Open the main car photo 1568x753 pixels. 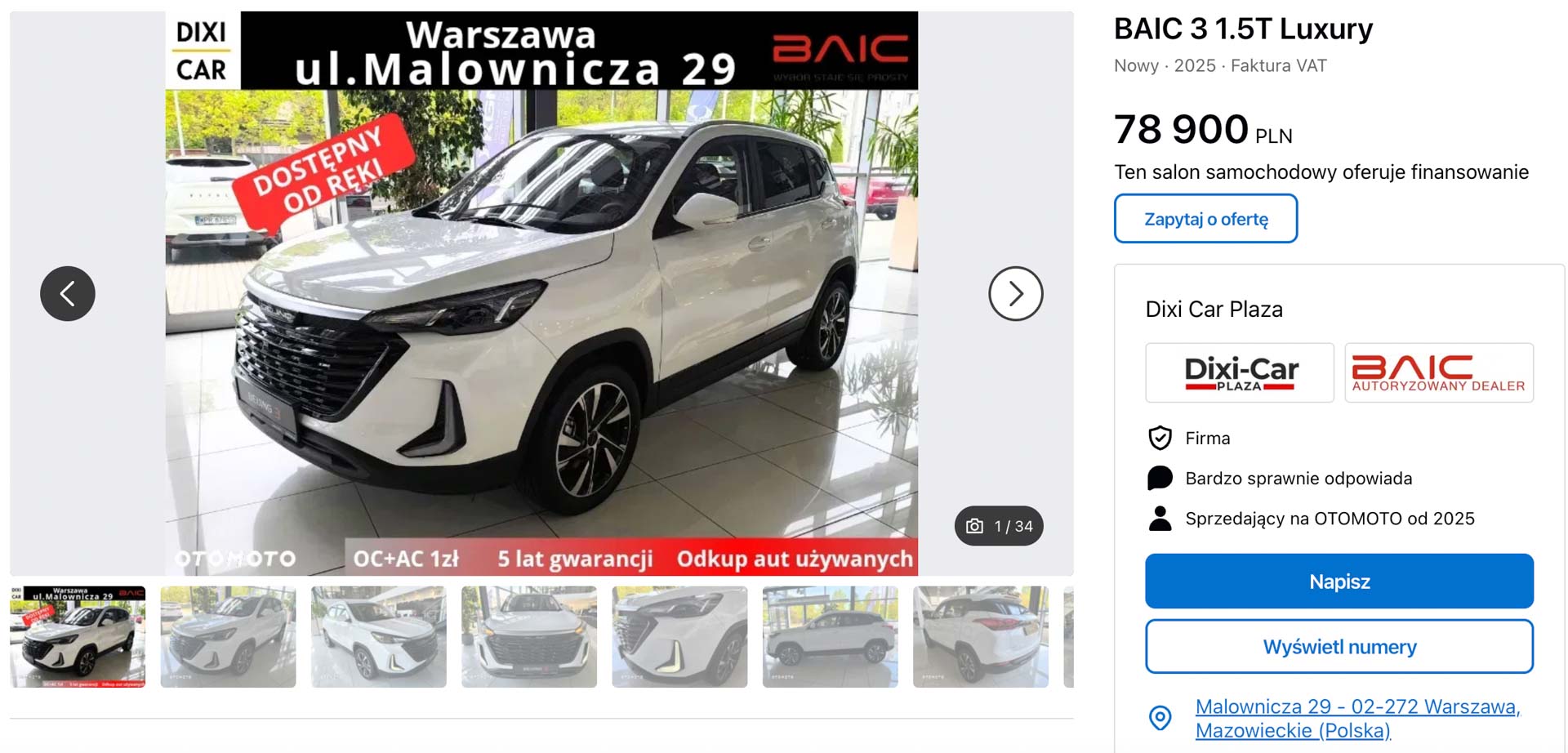541,293
